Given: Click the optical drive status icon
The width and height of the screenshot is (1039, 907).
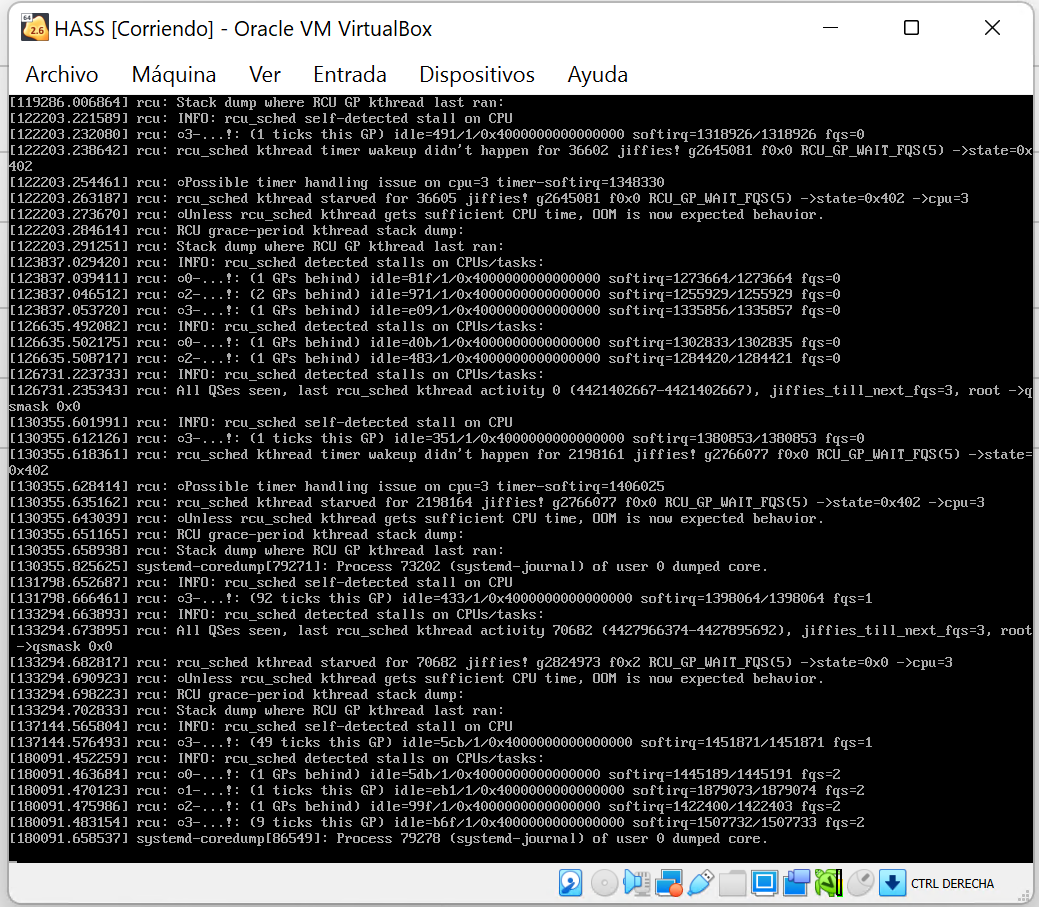Looking at the screenshot, I should (602, 883).
